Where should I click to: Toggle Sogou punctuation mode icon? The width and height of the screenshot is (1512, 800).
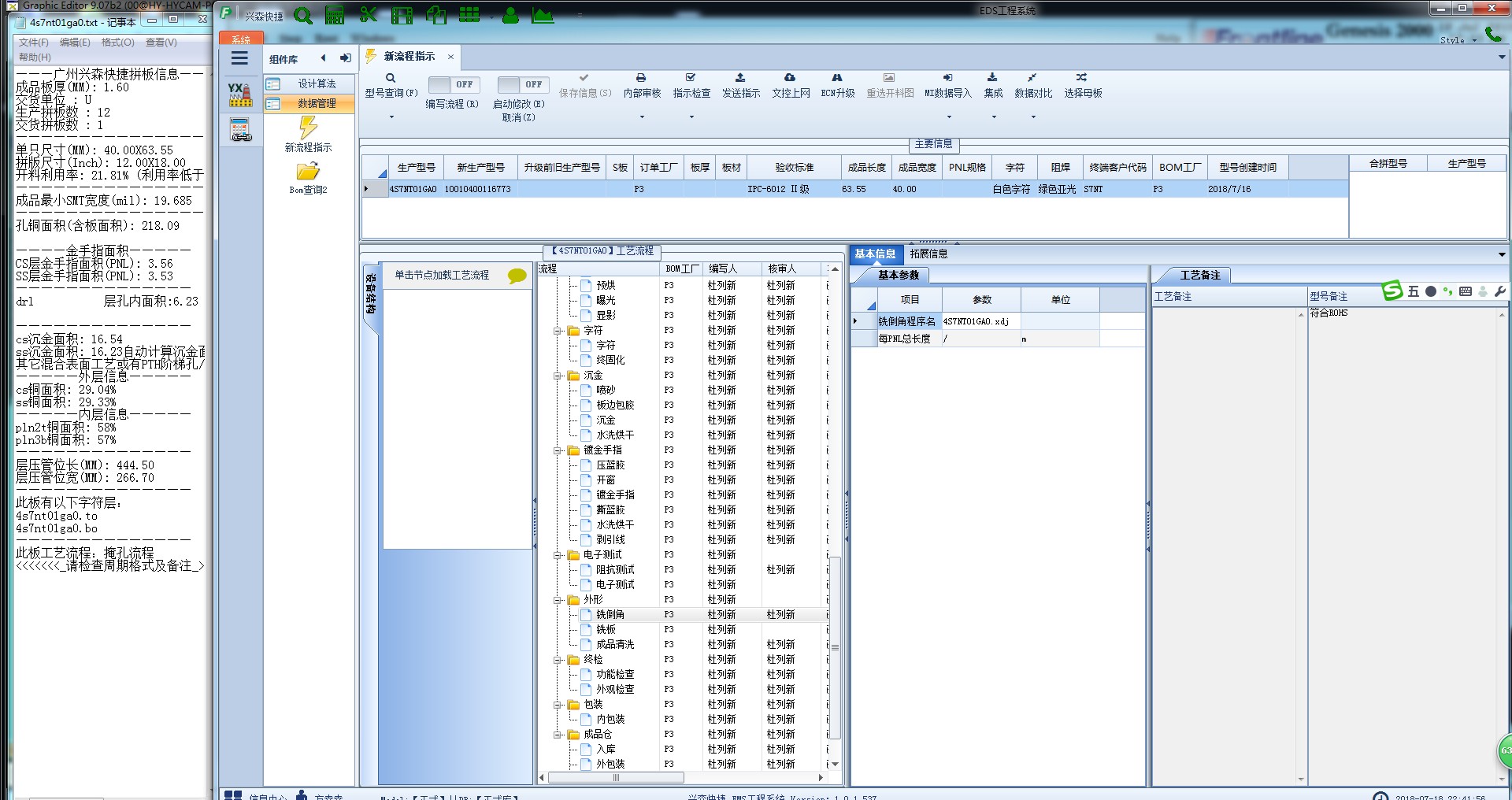pos(1447,291)
